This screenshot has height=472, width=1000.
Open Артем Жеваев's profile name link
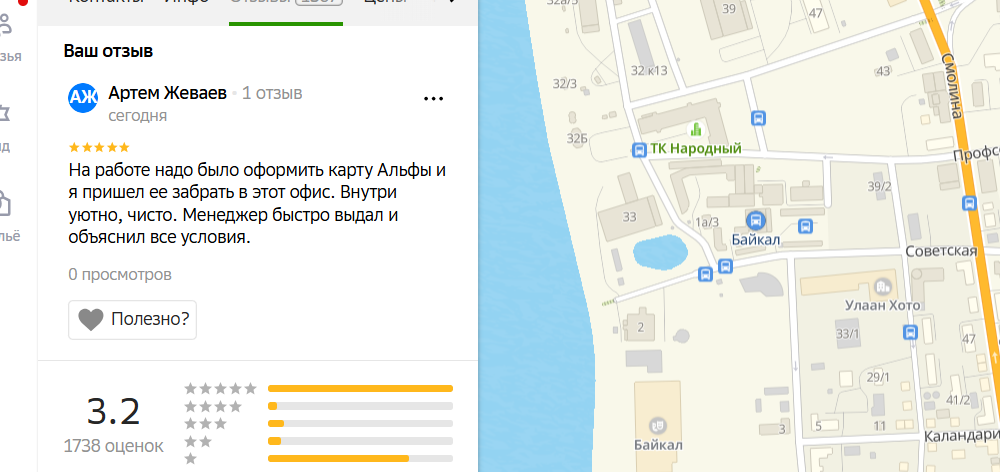168,94
